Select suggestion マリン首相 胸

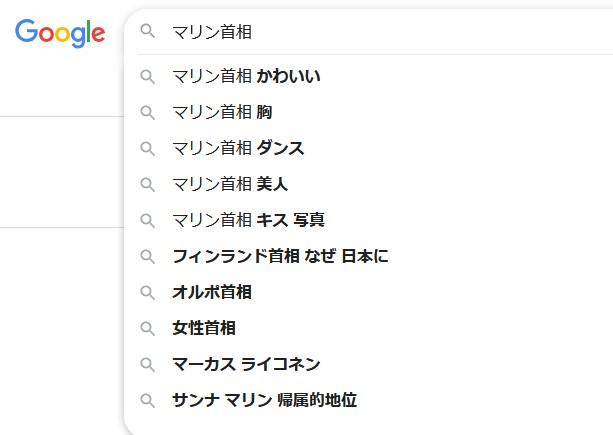click(222, 112)
